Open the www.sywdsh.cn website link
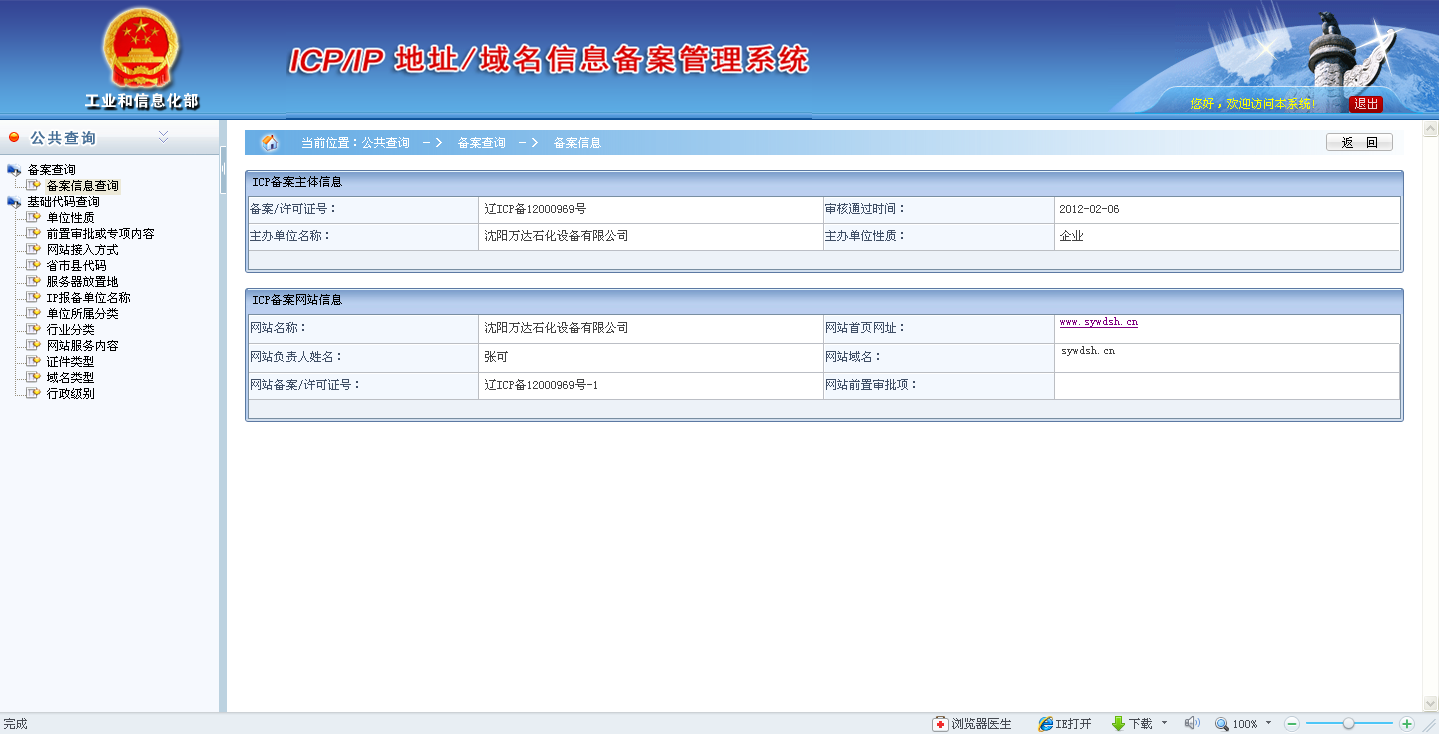Screen dimensions: 1439x734 pyautogui.click(x=1098, y=322)
